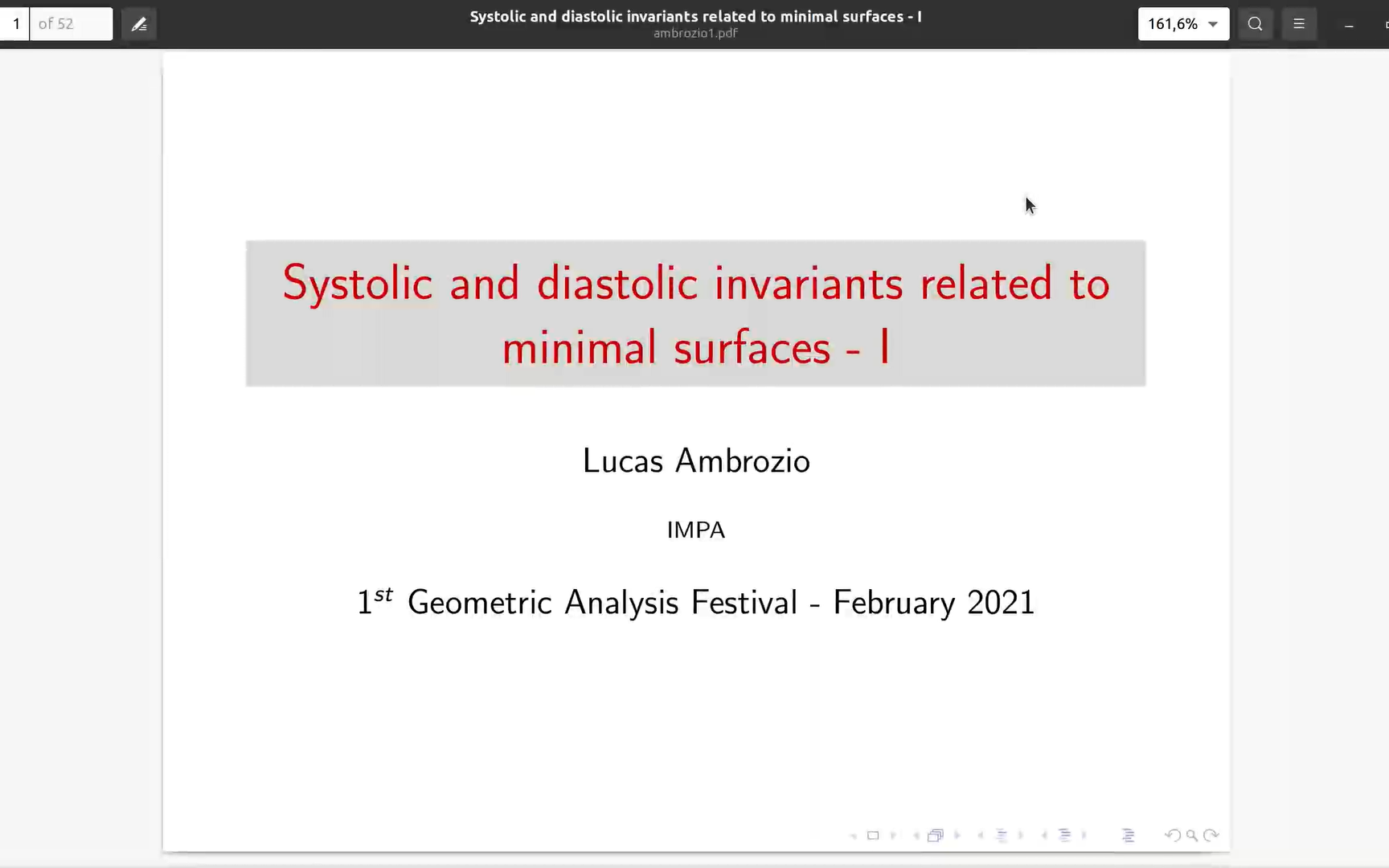Open the document search magnifier
This screenshot has height=868, width=1389.
[x=1255, y=24]
